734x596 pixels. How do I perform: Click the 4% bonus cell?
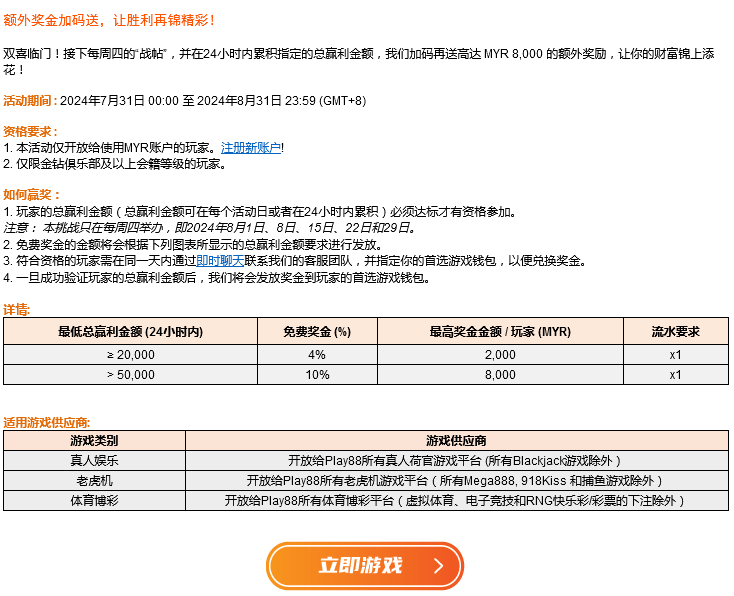[317, 355]
